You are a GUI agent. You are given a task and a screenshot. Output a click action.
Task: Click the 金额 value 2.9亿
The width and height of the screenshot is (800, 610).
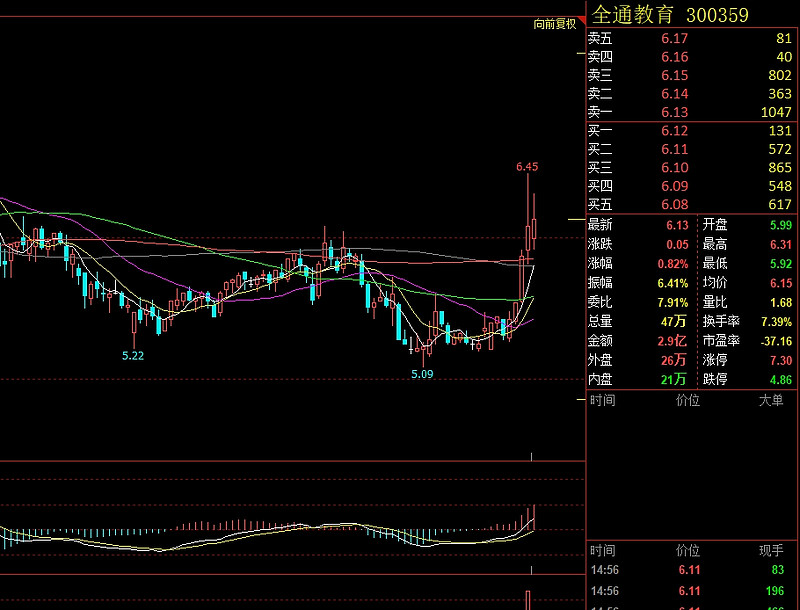tap(672, 341)
